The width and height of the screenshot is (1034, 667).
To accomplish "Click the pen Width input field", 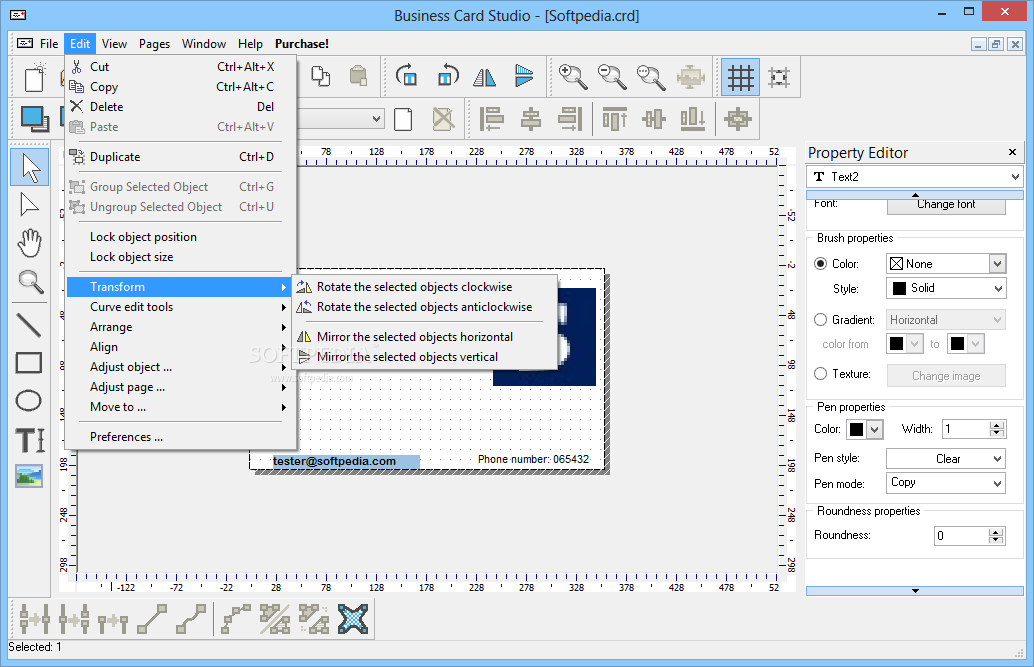I will pyautogui.click(x=965, y=429).
